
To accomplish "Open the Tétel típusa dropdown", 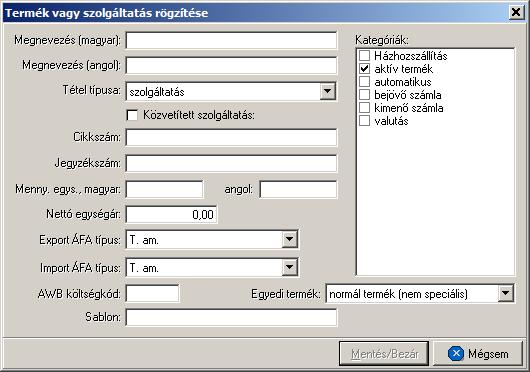I will click(327, 91).
